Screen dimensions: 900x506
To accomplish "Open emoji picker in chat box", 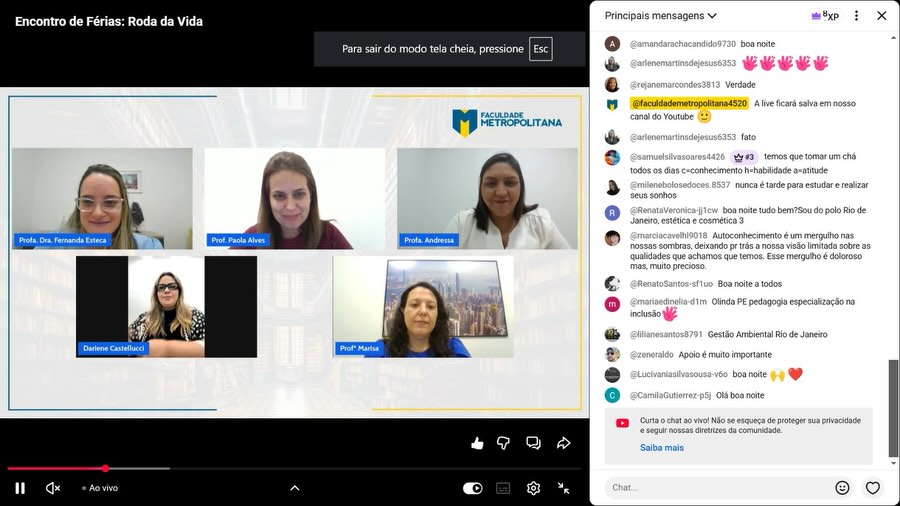I will tap(842, 488).
